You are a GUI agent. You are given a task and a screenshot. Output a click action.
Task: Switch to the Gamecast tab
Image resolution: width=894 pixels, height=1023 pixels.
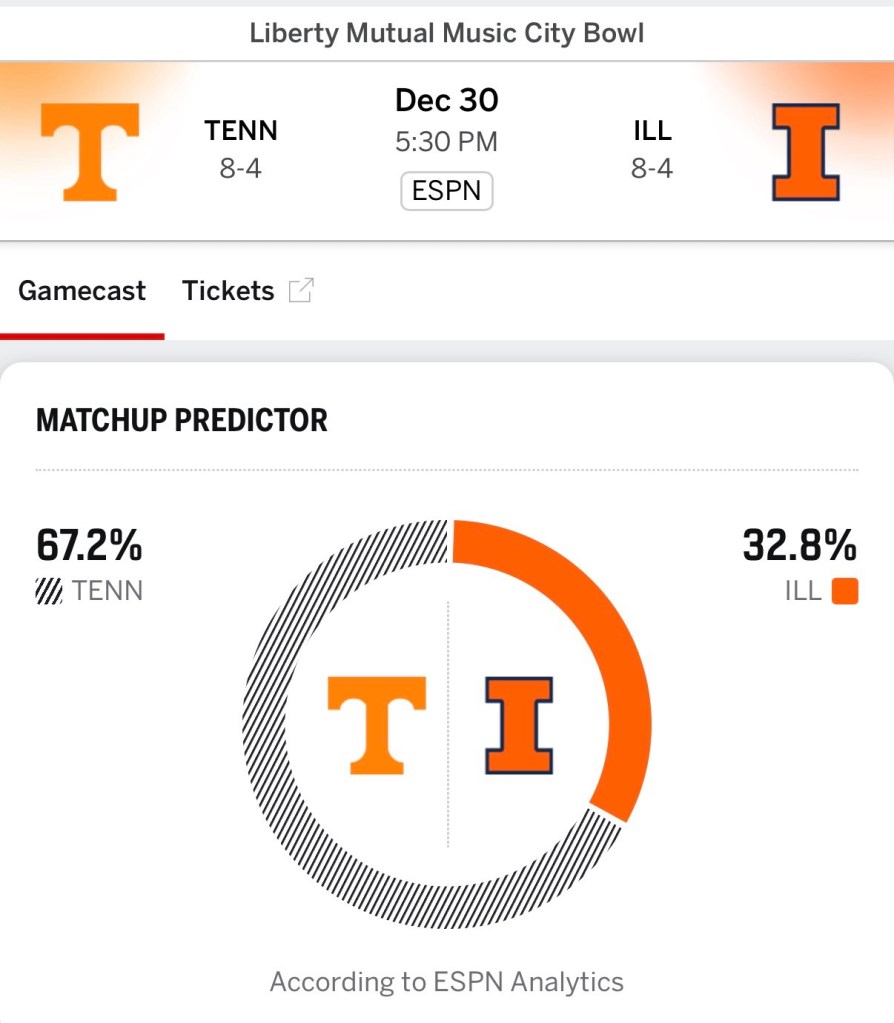[82, 291]
